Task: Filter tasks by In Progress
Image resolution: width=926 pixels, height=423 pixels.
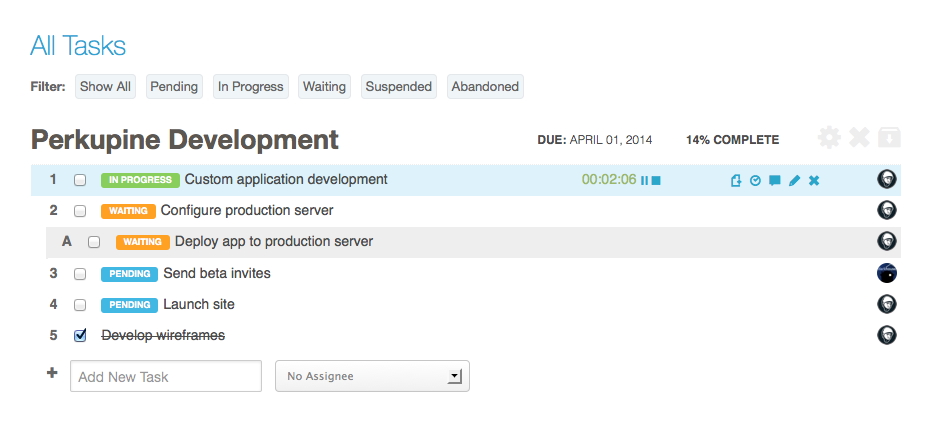Action: (x=250, y=86)
